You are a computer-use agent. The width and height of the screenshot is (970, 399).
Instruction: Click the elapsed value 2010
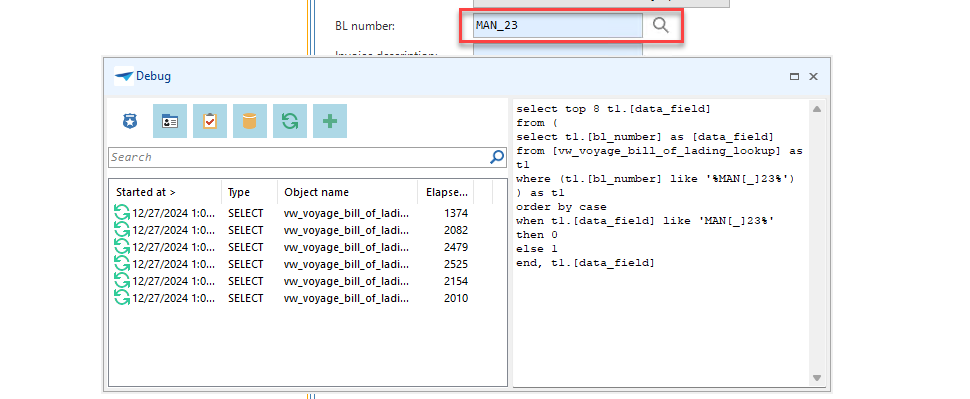coord(456,298)
